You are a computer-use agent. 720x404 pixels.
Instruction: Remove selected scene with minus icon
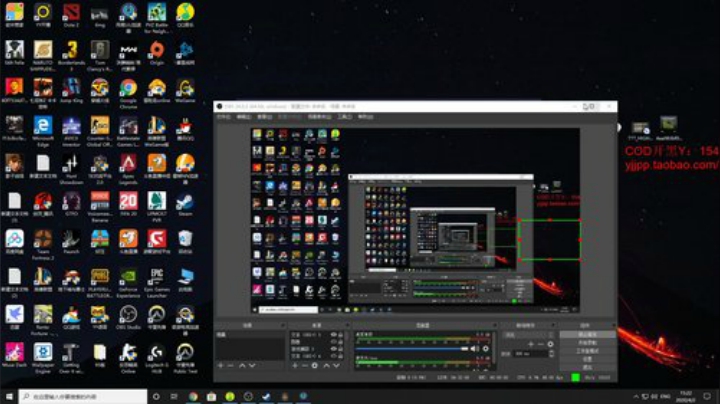click(x=231, y=365)
